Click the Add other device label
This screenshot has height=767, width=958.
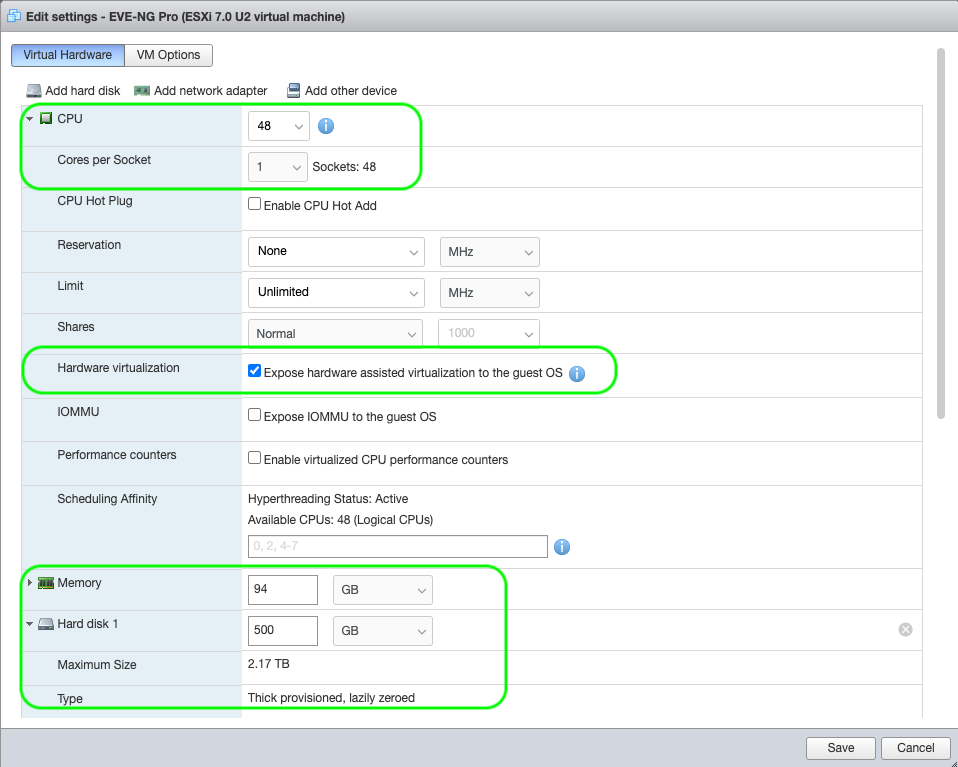[351, 91]
